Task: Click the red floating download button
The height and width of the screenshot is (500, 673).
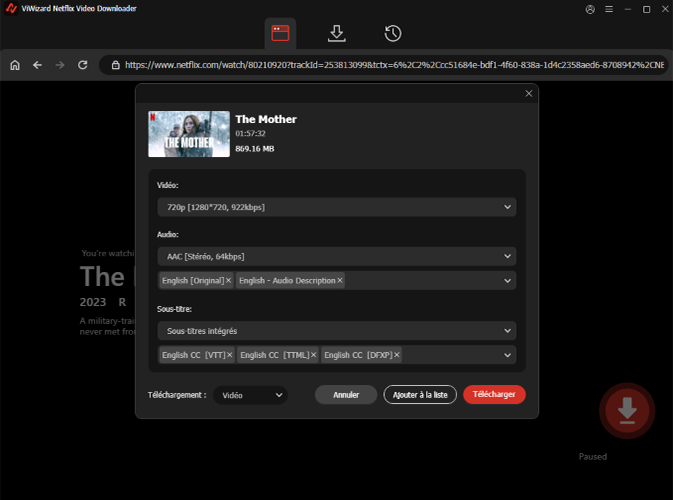Action: [x=627, y=410]
